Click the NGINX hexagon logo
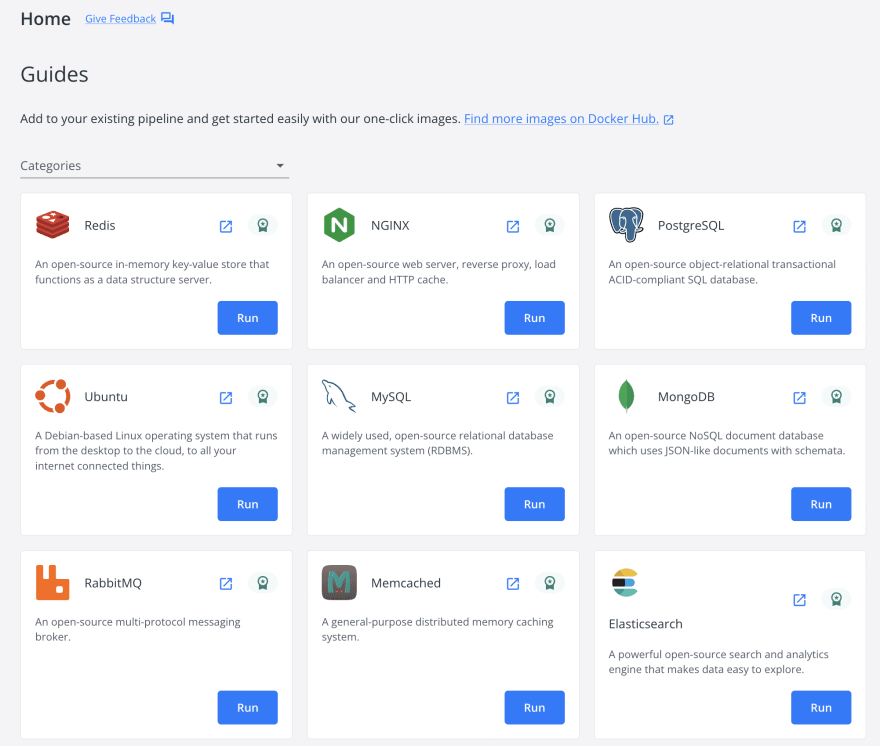 point(339,225)
